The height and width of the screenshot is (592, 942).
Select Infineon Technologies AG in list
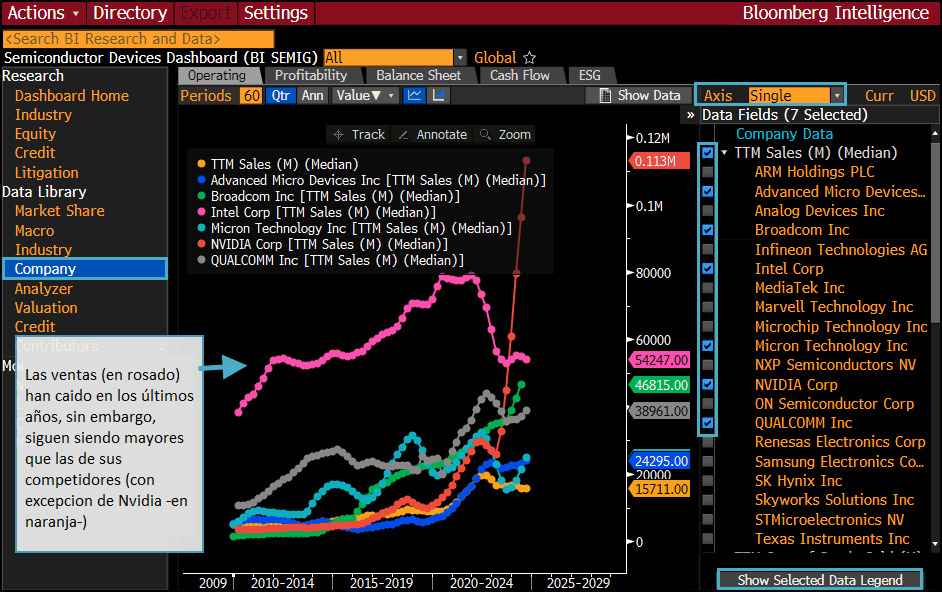pyautogui.click(x=841, y=249)
